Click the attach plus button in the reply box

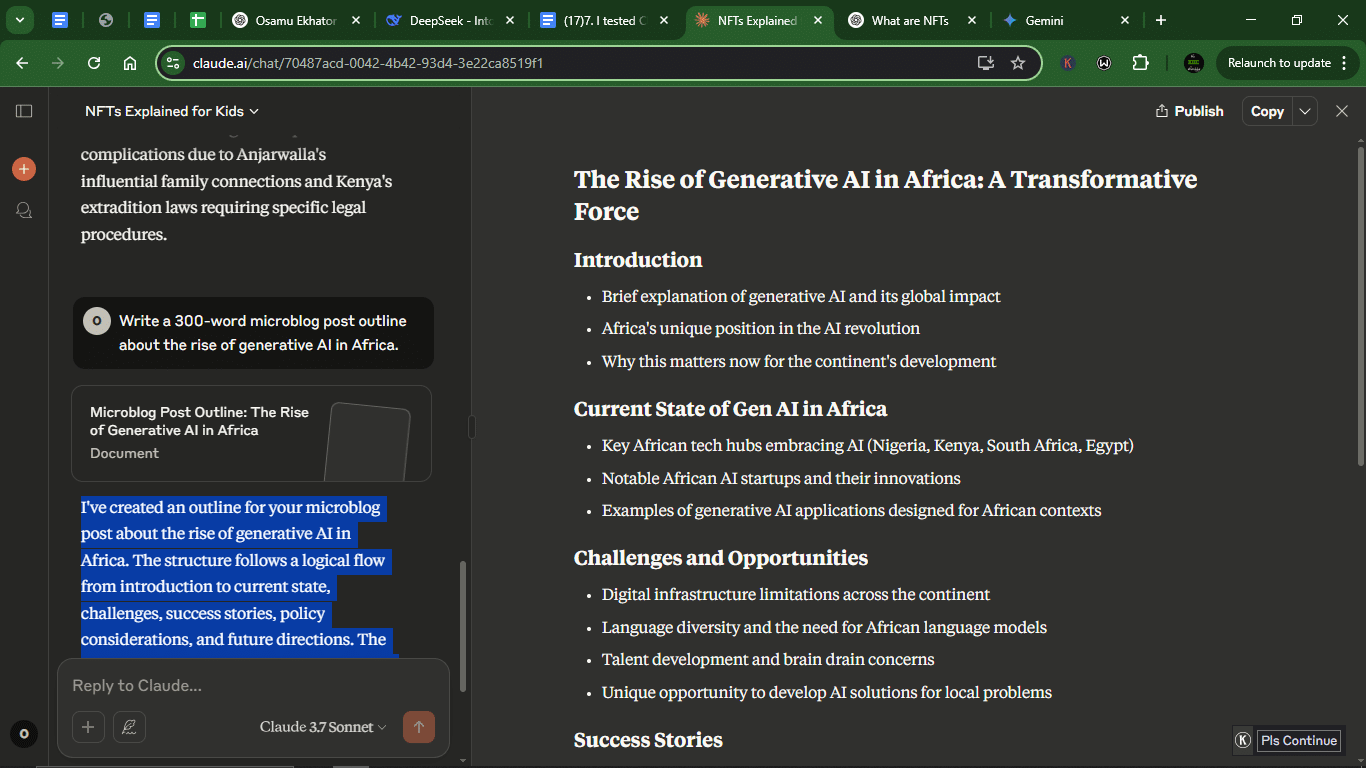(x=88, y=727)
